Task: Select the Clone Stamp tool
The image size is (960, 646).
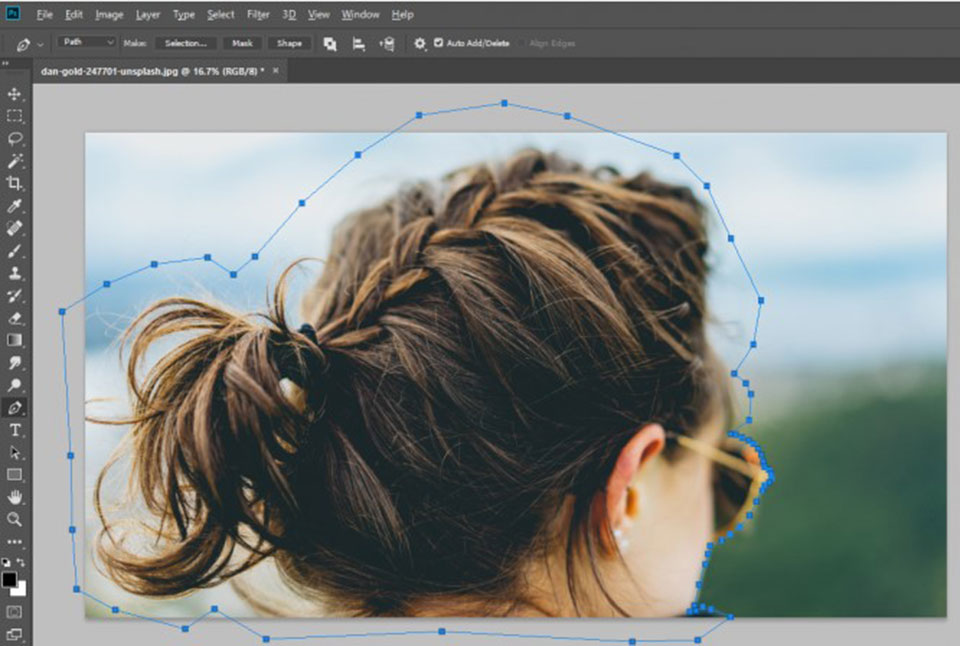Action: (x=14, y=273)
